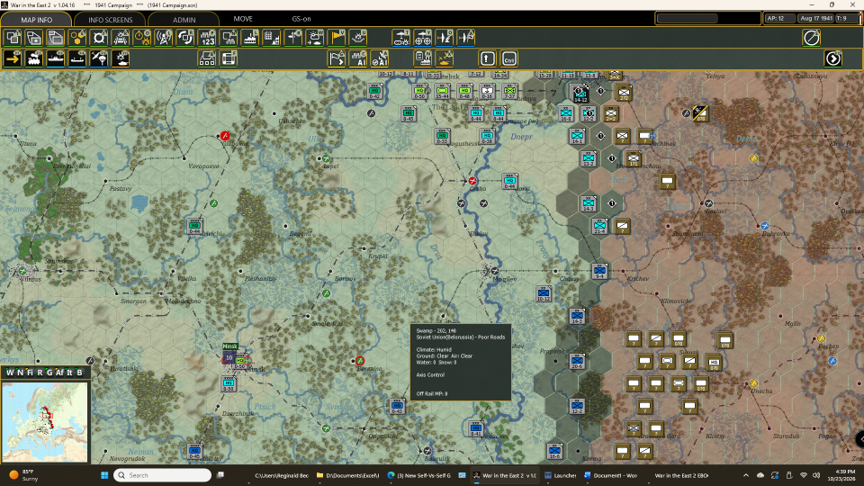Toggle the 'W' minimap filter

(10, 372)
